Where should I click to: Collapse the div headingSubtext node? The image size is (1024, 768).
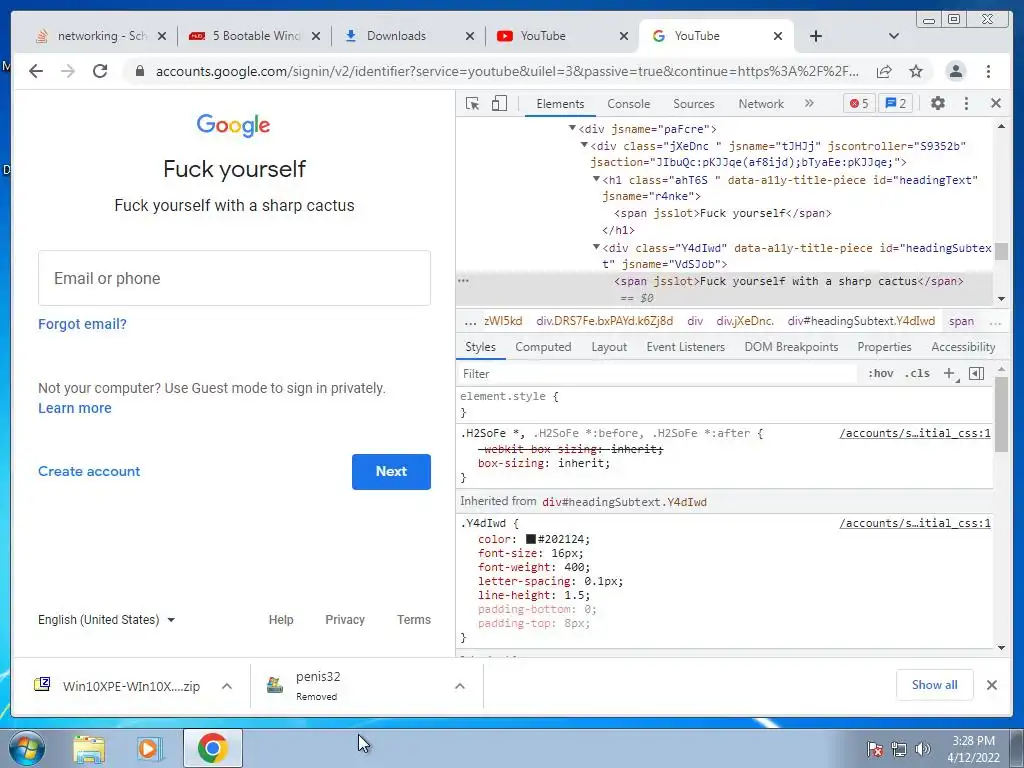coord(596,248)
